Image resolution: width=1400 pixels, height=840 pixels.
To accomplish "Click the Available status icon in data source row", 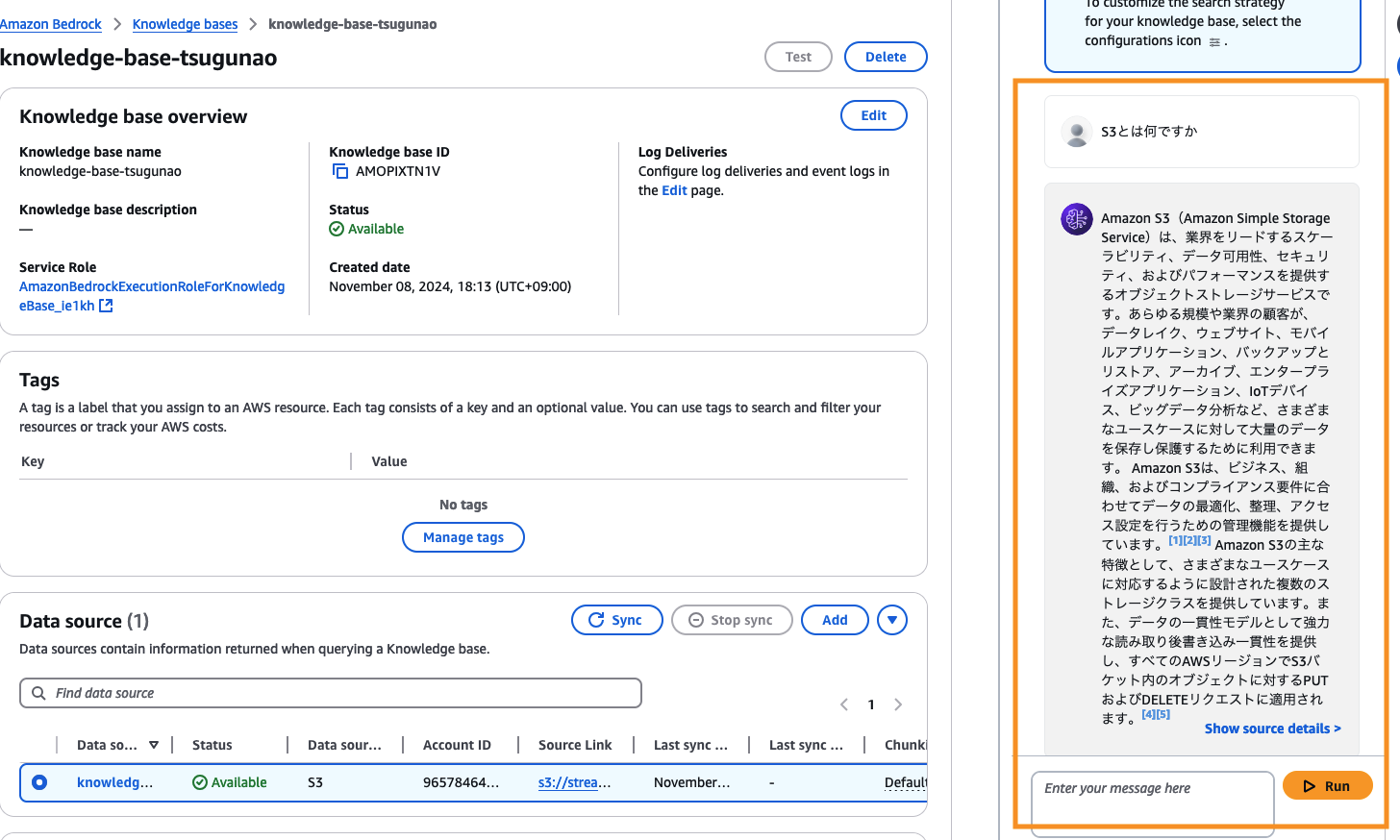I will 200,782.
